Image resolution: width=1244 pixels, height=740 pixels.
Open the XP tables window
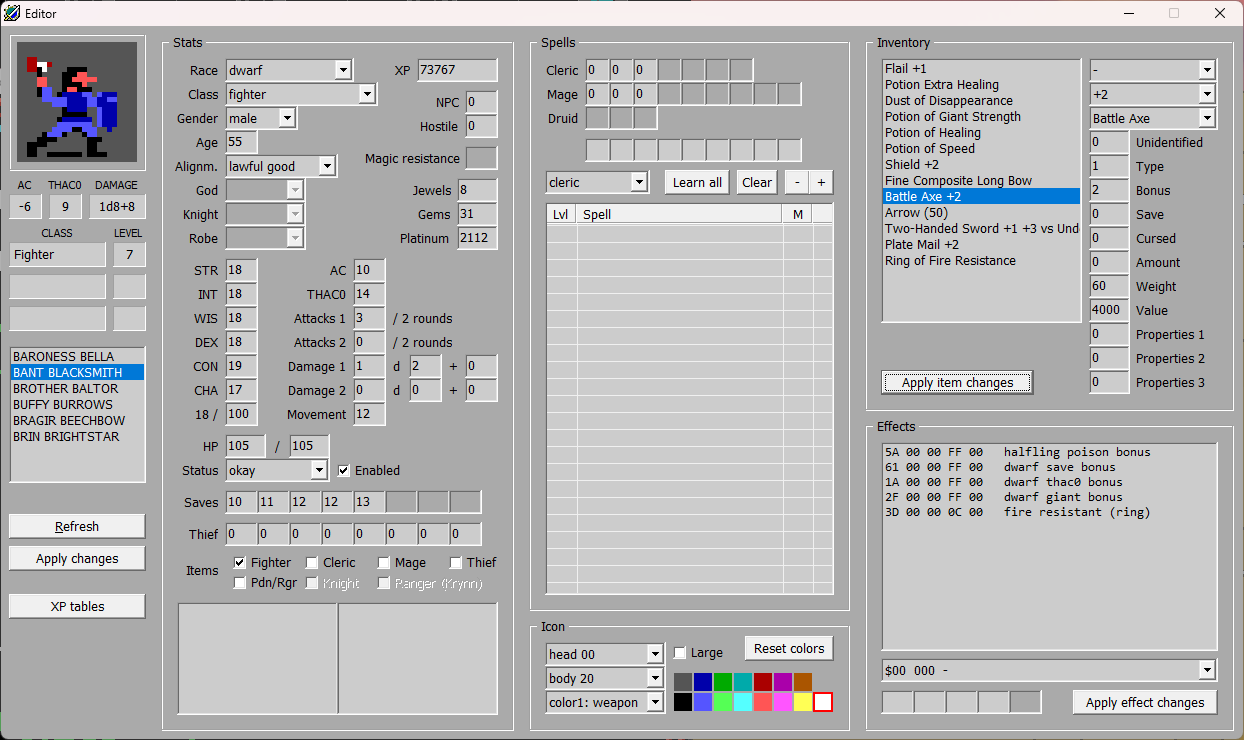pos(77,606)
